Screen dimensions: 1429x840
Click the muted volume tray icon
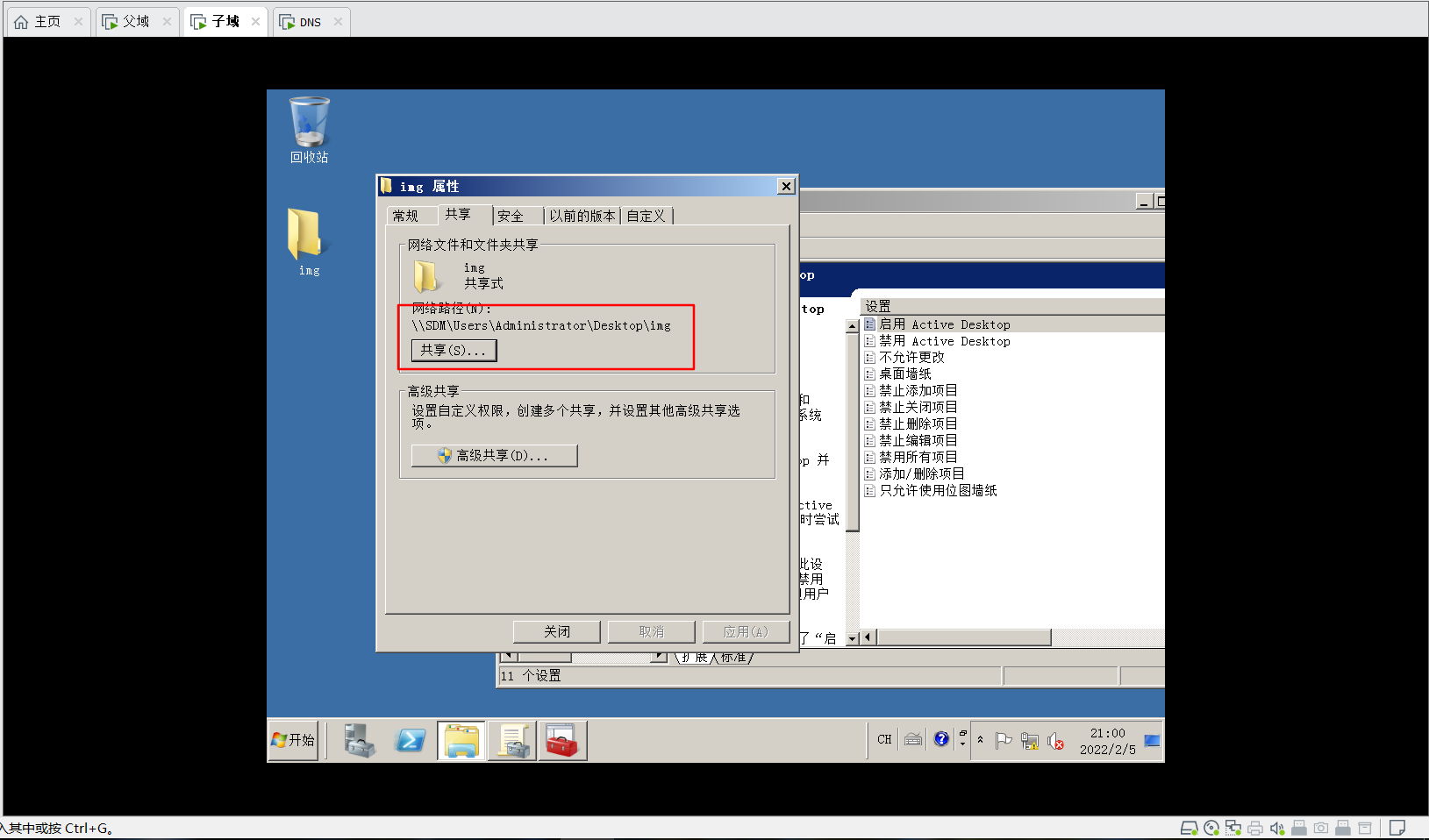pyautogui.click(x=1055, y=741)
